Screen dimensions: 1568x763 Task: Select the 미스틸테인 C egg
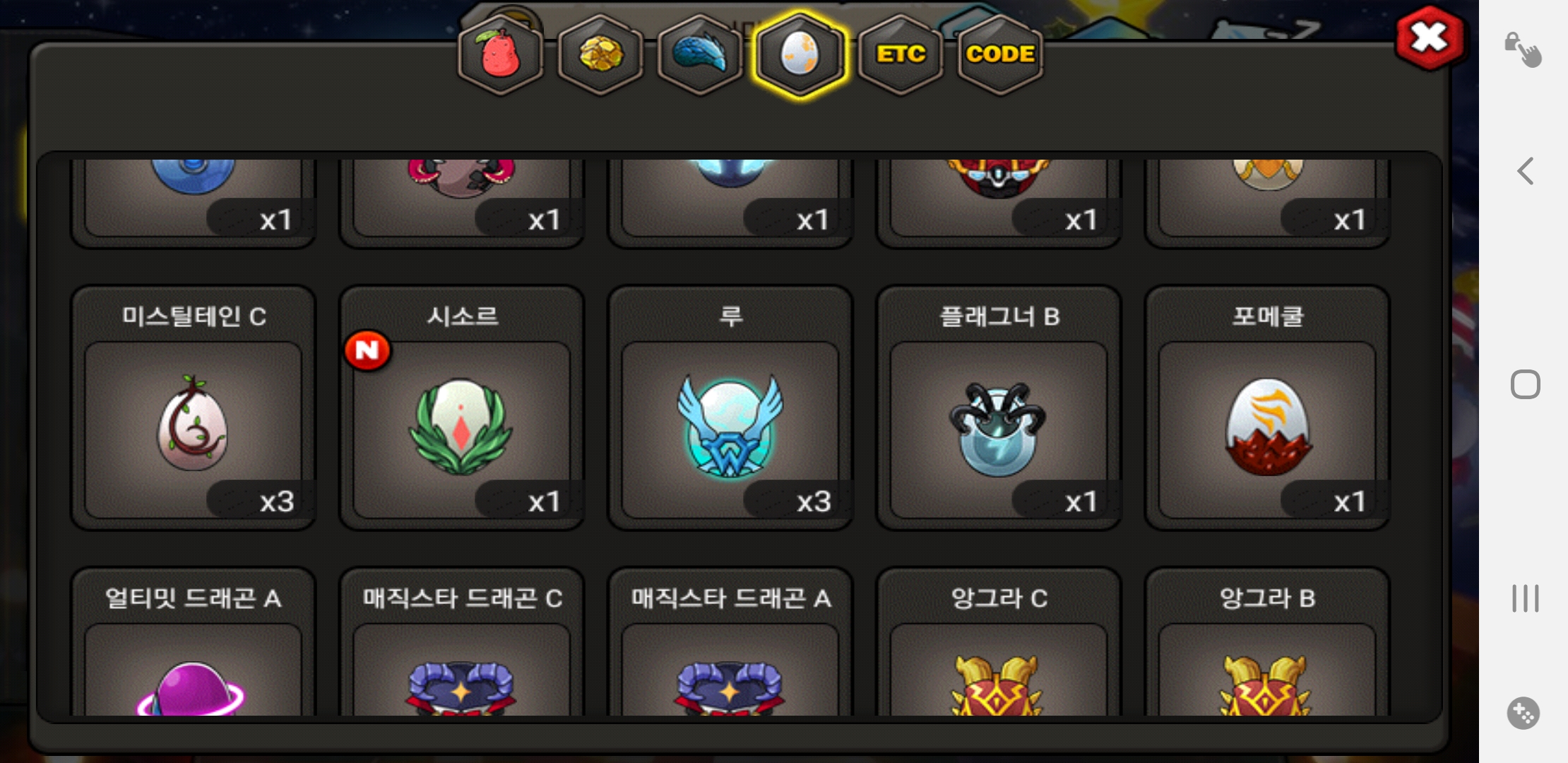click(x=194, y=408)
